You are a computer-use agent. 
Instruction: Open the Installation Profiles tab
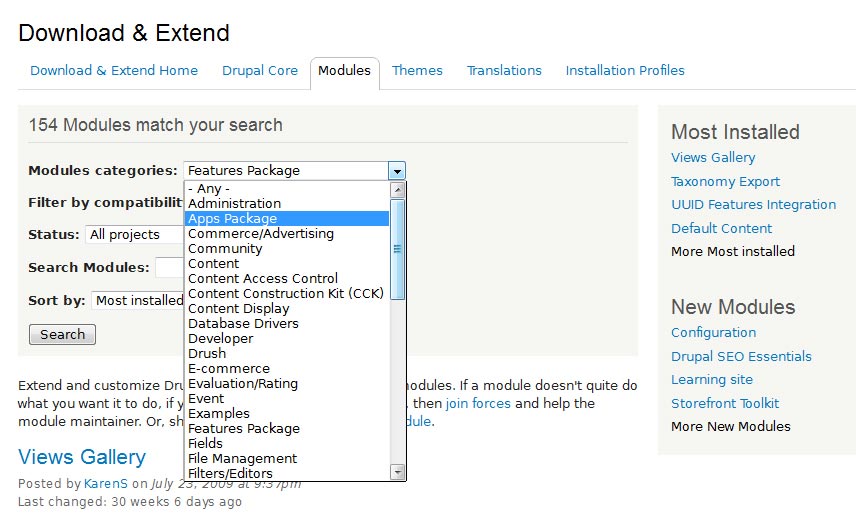(x=625, y=70)
